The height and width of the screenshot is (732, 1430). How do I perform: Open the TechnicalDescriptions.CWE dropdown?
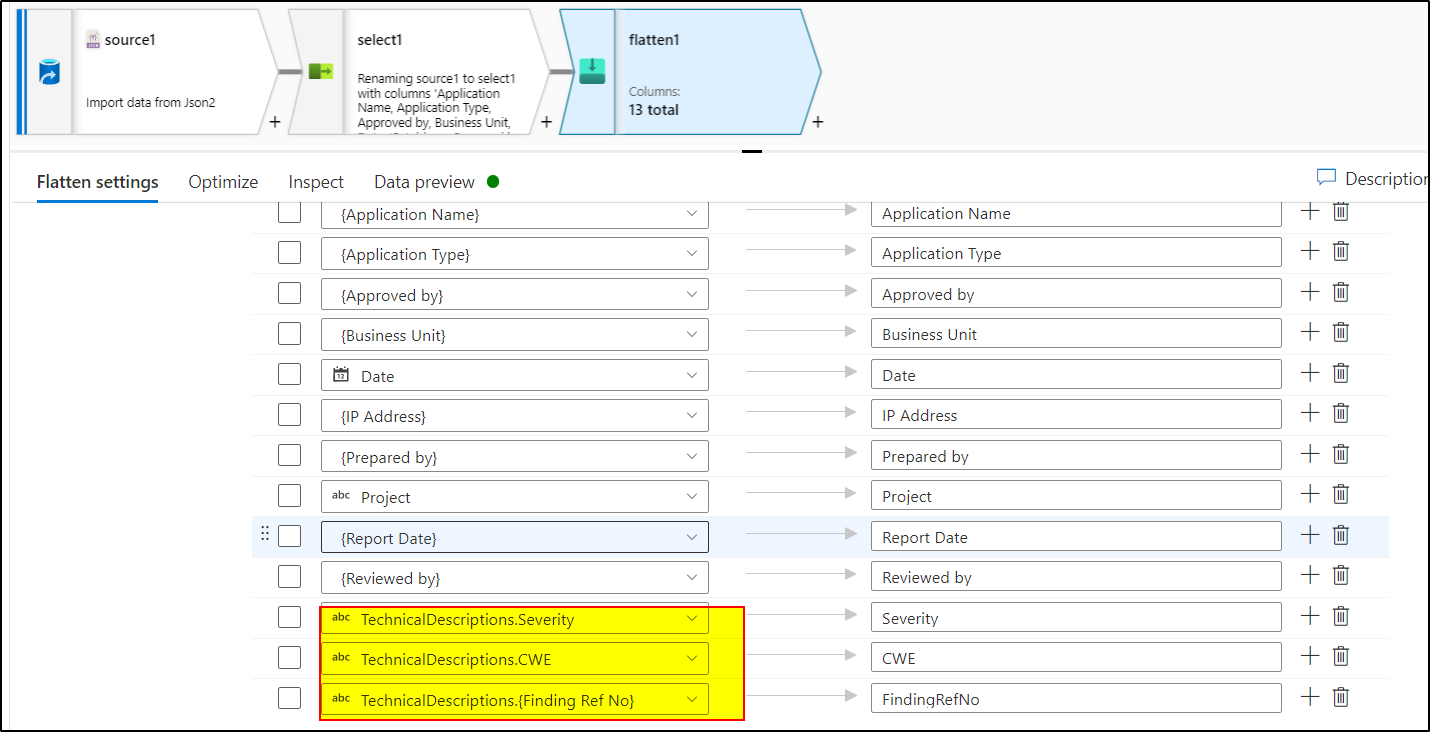click(x=692, y=658)
